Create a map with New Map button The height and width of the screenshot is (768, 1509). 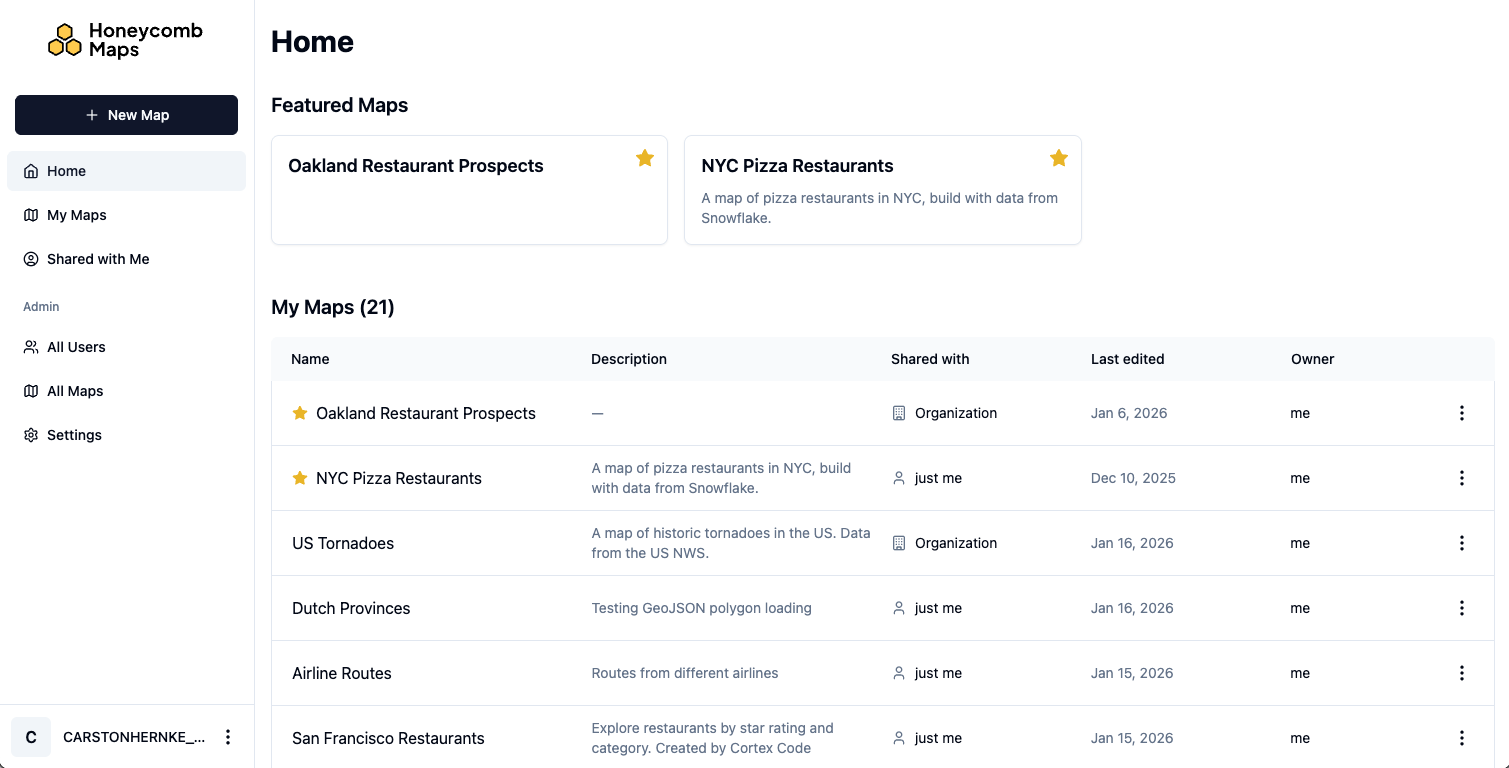pyautogui.click(x=126, y=115)
